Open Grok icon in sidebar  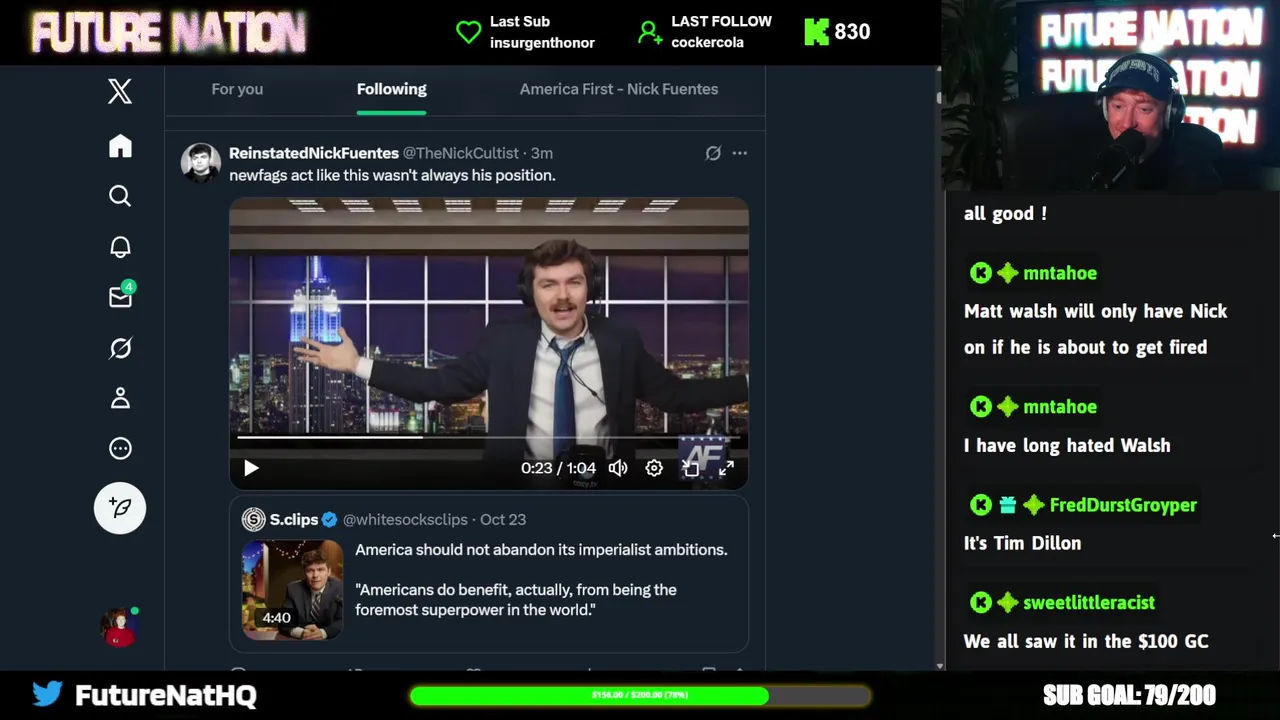(x=120, y=348)
